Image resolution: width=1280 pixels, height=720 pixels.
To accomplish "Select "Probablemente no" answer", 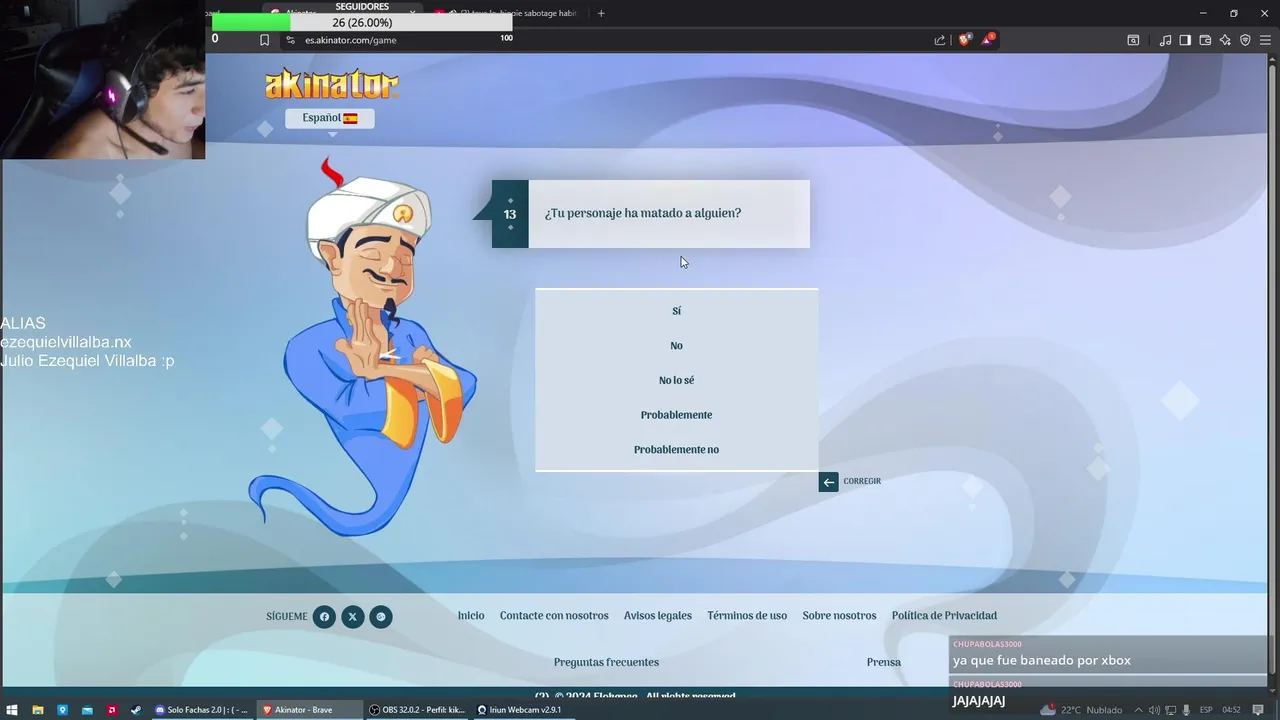I will 676,450.
